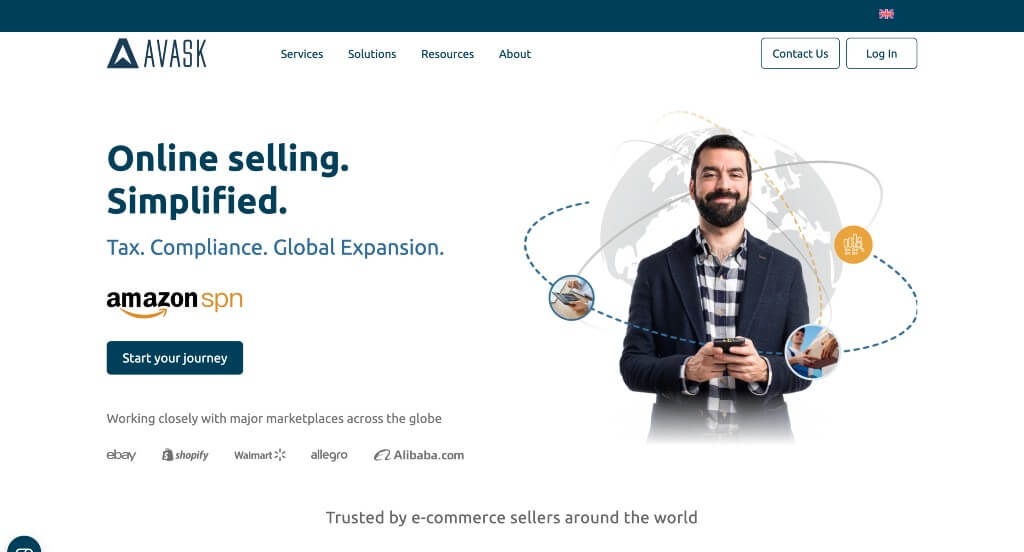Click the card payment circular thumbnail
1024x552 pixels.
571,298
